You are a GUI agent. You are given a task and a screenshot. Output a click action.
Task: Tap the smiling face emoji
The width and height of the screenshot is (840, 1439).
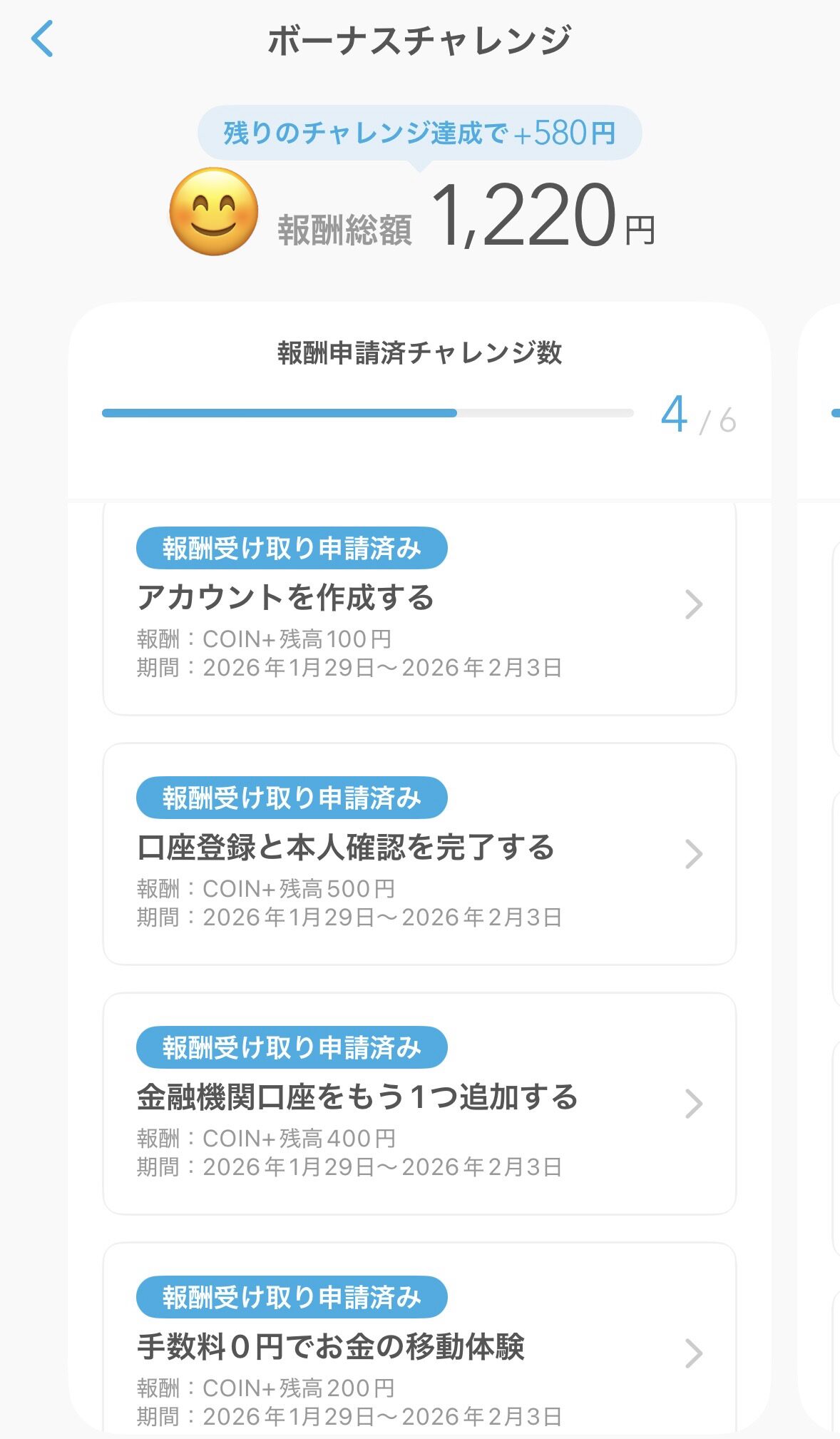coord(213,212)
